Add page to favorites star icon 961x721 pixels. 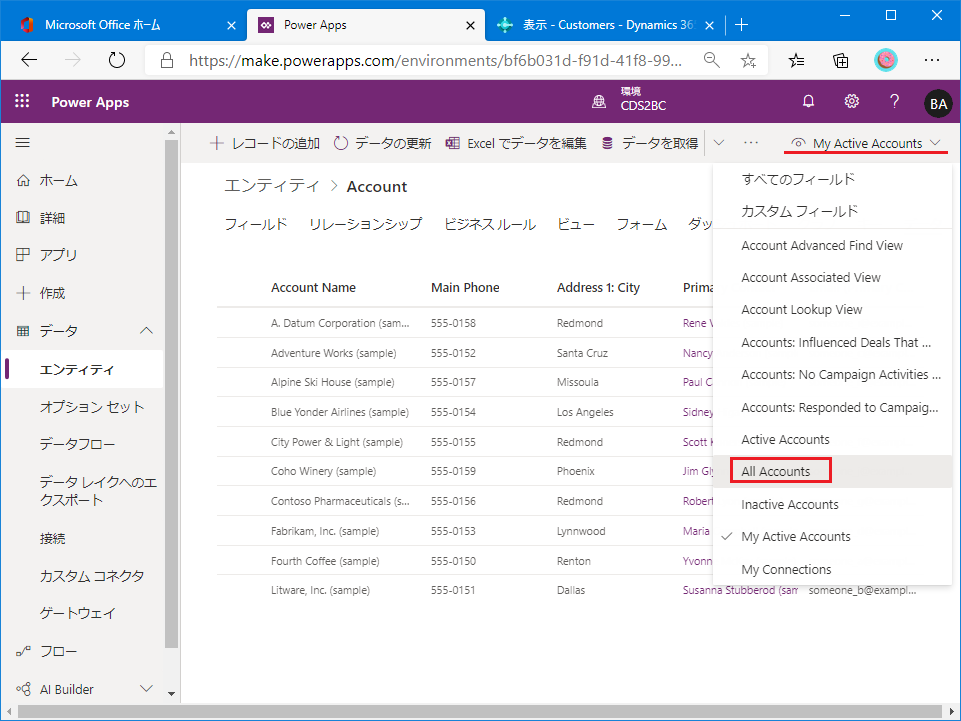(748, 60)
